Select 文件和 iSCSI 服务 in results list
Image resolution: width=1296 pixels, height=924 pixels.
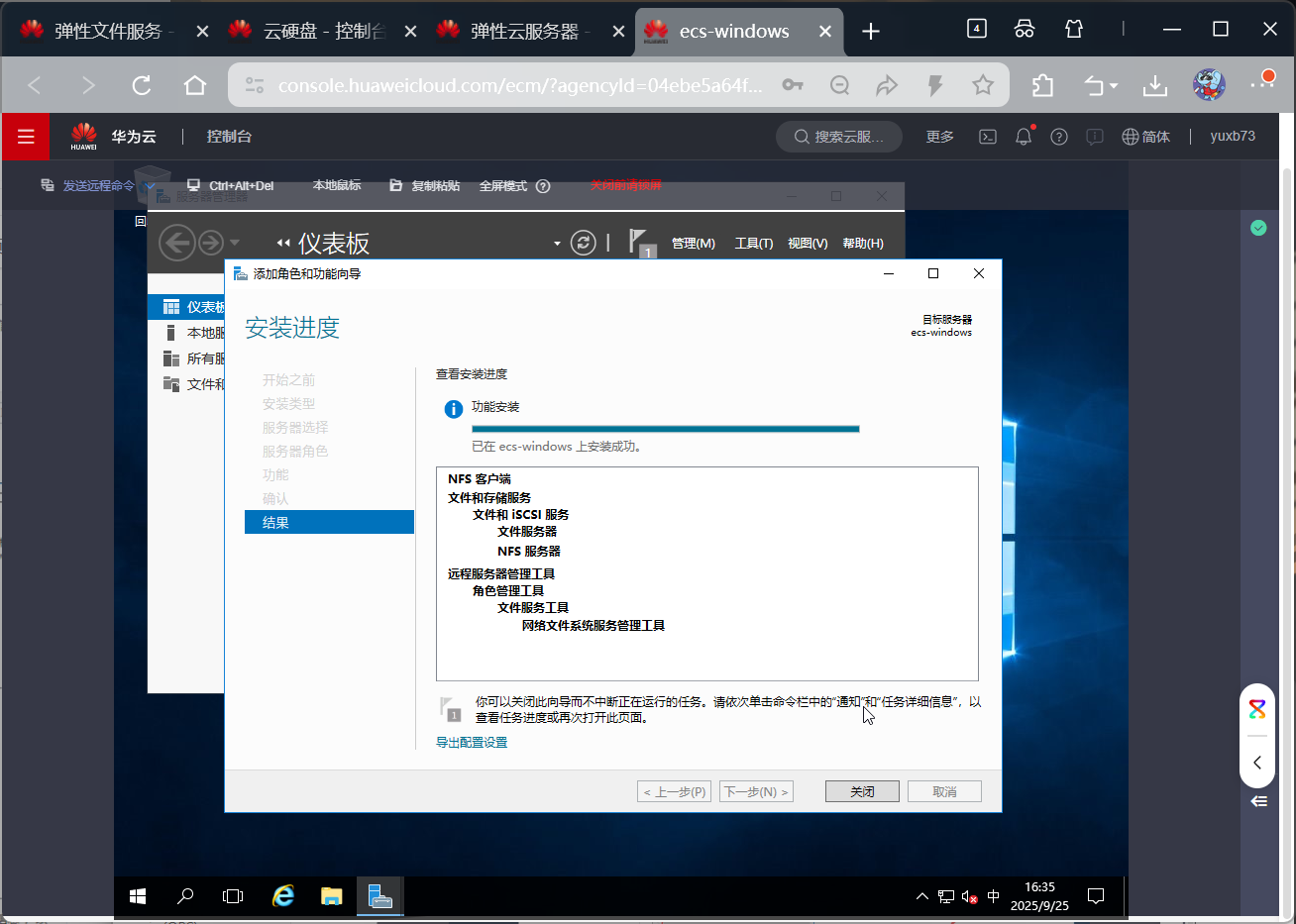point(521,515)
